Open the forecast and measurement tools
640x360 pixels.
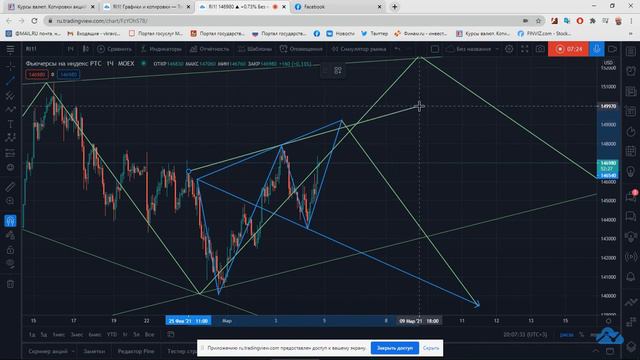(x=10, y=153)
